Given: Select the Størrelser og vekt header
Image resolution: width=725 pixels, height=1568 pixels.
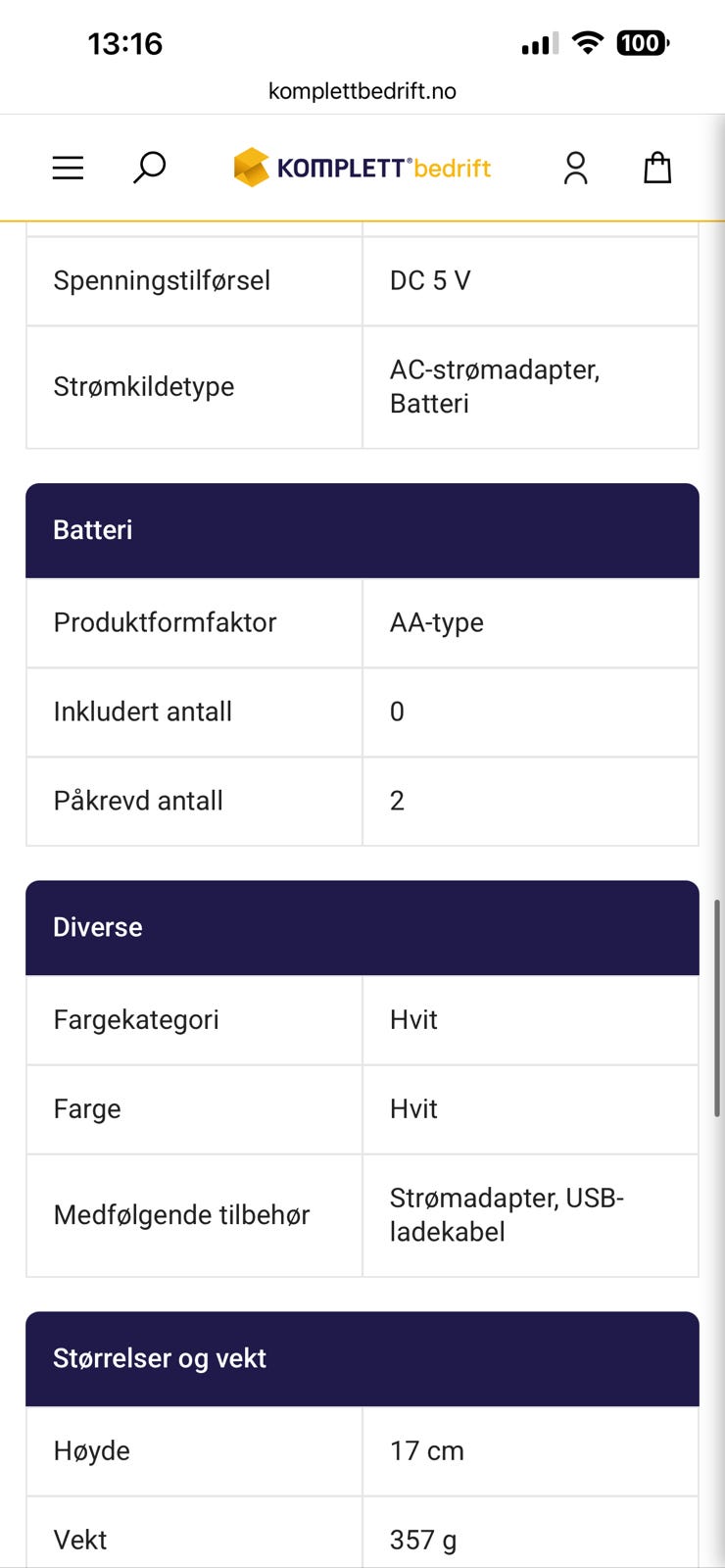Looking at the screenshot, I should (362, 1358).
